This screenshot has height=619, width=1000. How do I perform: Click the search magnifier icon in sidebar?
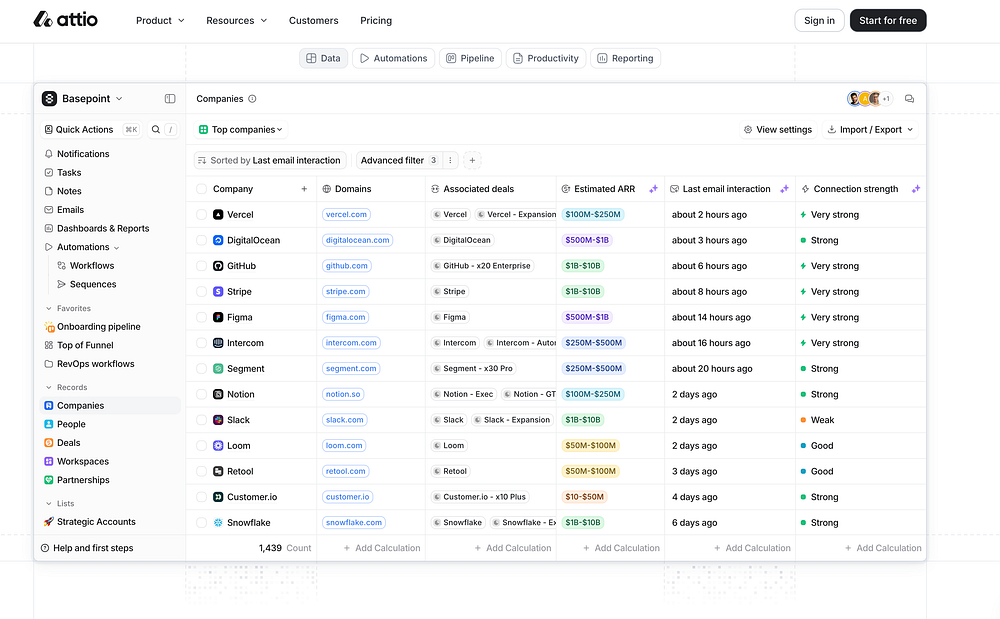point(156,130)
